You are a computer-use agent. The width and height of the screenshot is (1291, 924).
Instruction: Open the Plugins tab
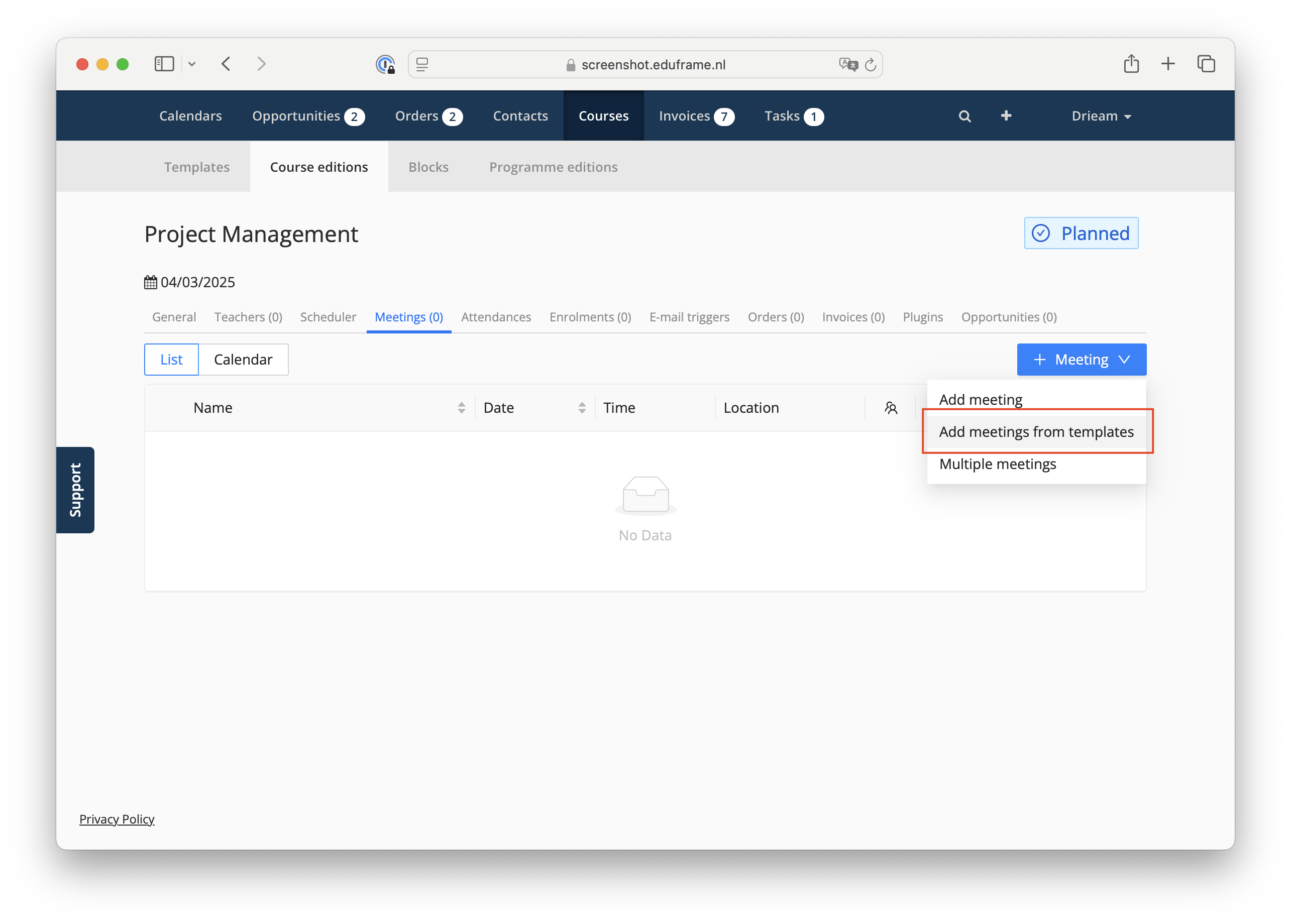[922, 317]
